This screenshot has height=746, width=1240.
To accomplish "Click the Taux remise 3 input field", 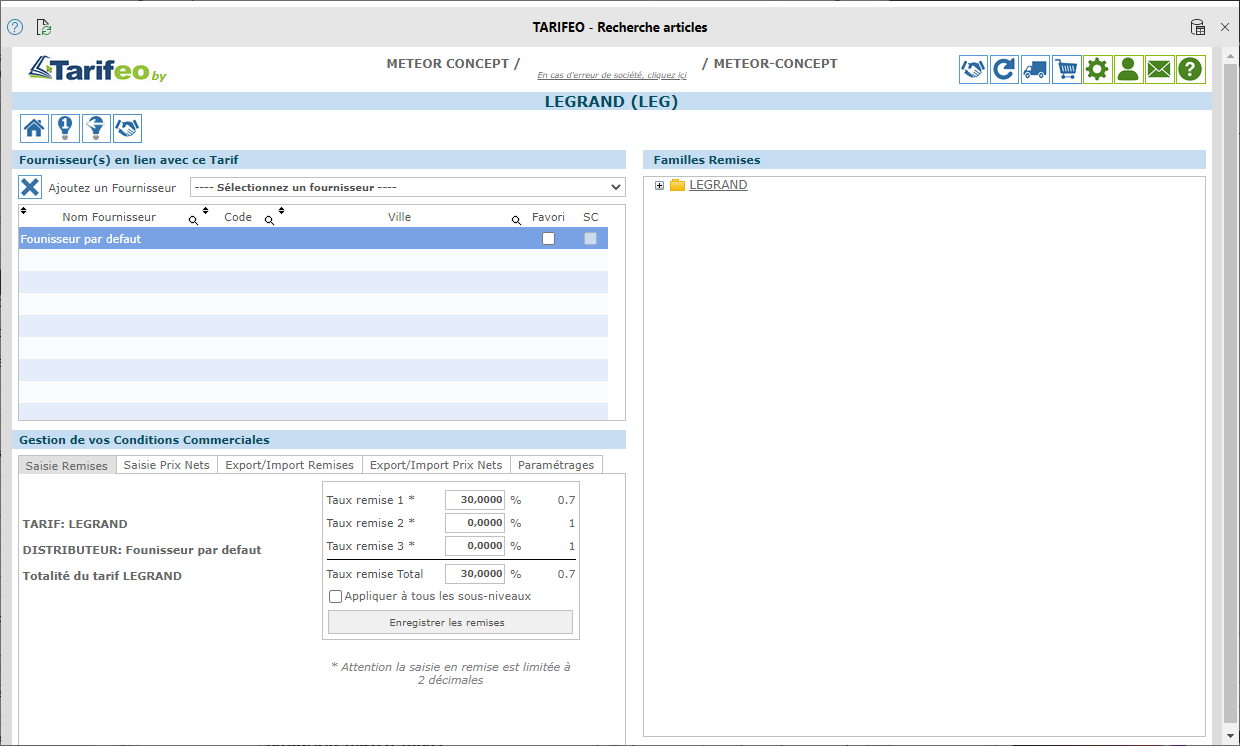I will pos(475,546).
